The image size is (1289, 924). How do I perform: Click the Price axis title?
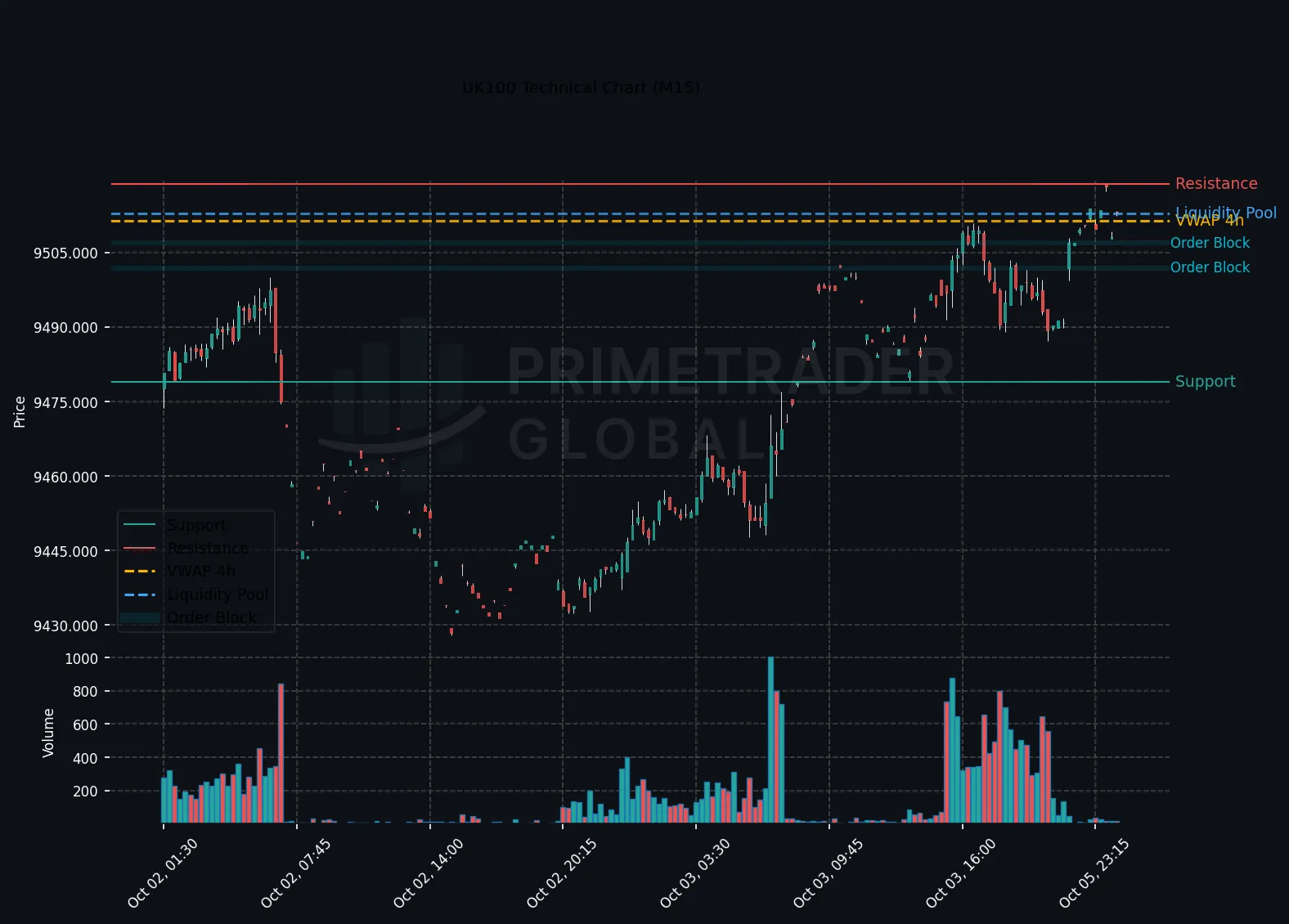click(x=20, y=412)
